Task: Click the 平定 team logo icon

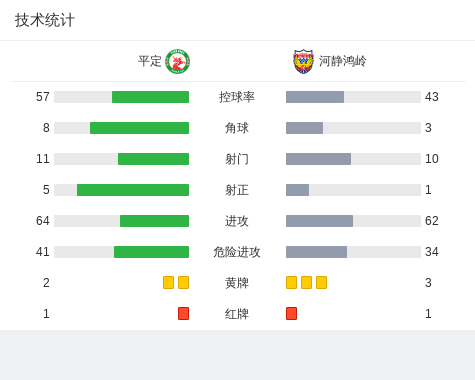Action: pyautogui.click(x=178, y=61)
